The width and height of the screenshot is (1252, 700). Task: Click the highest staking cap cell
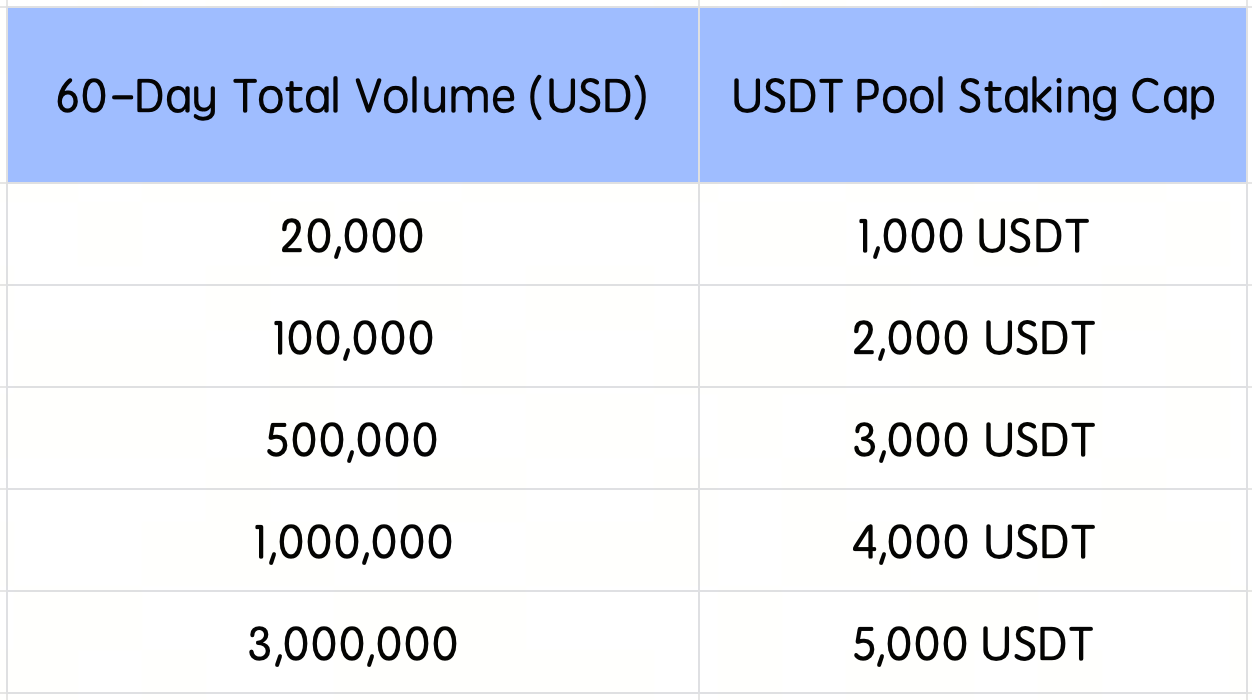click(x=973, y=643)
